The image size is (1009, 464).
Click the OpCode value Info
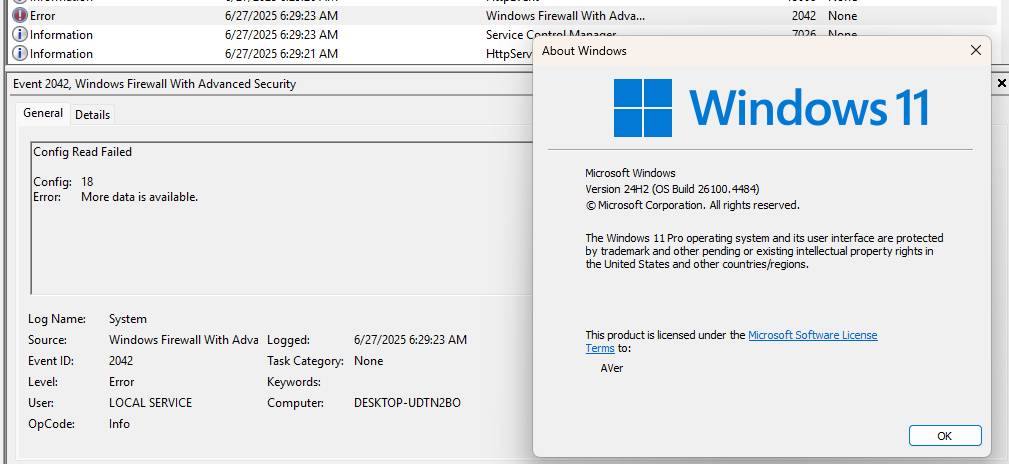point(119,423)
